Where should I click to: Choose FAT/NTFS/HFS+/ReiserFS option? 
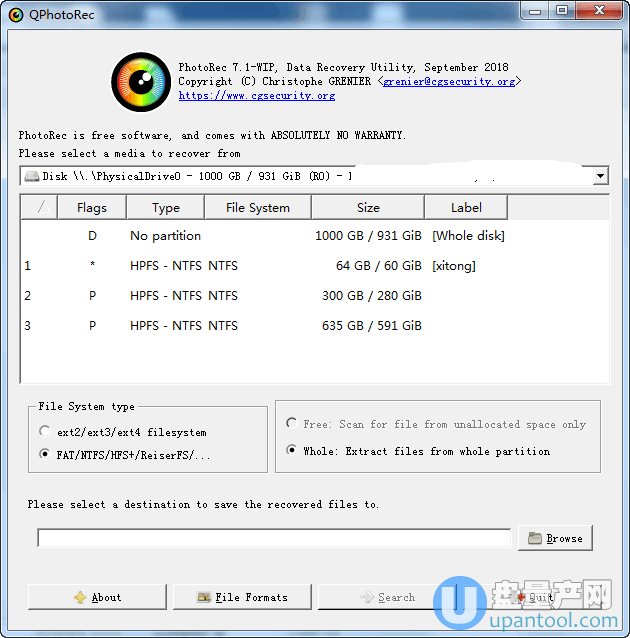point(125,454)
